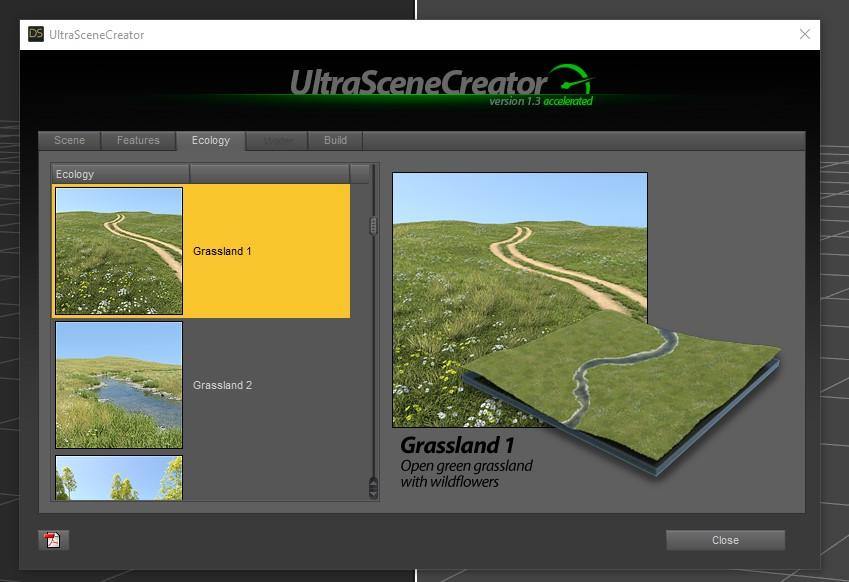
Task: Click the Grassland 2 list label
Action: 223,385
